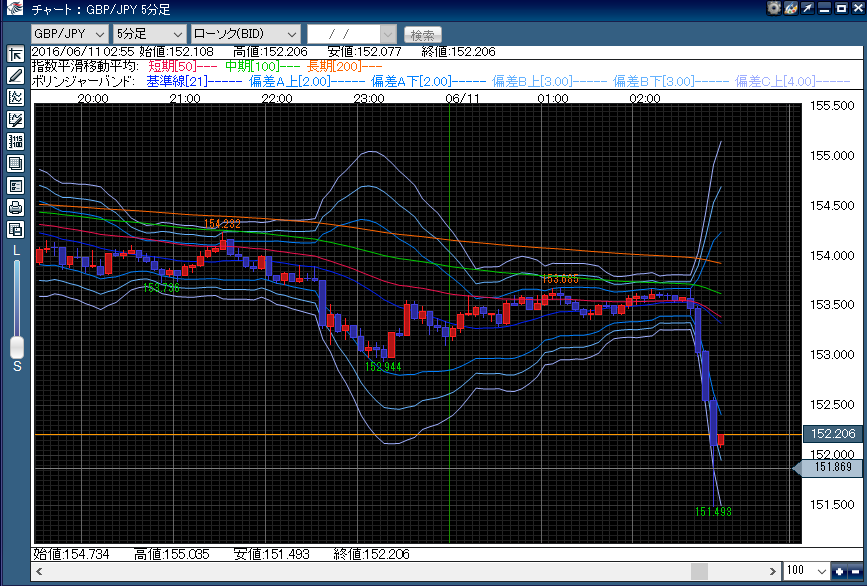
Task: Close the chart window
Action: point(858,8)
